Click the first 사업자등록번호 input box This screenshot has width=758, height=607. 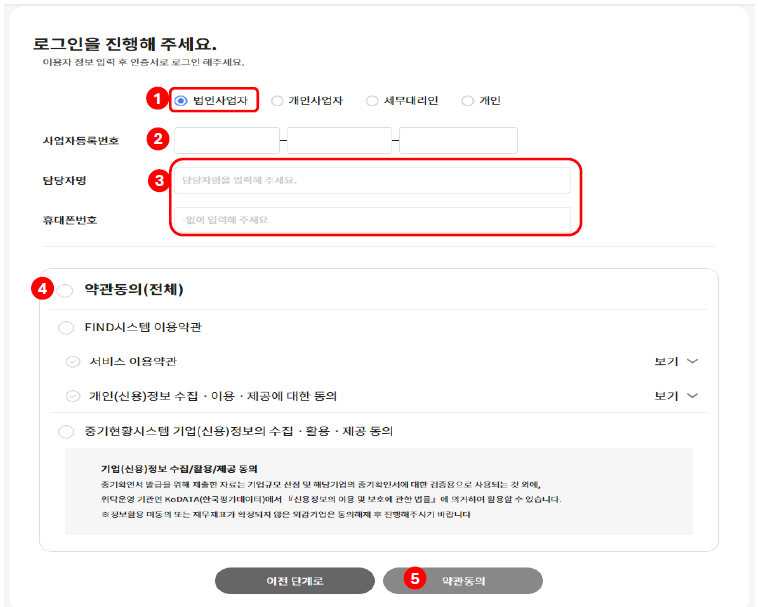coord(227,141)
